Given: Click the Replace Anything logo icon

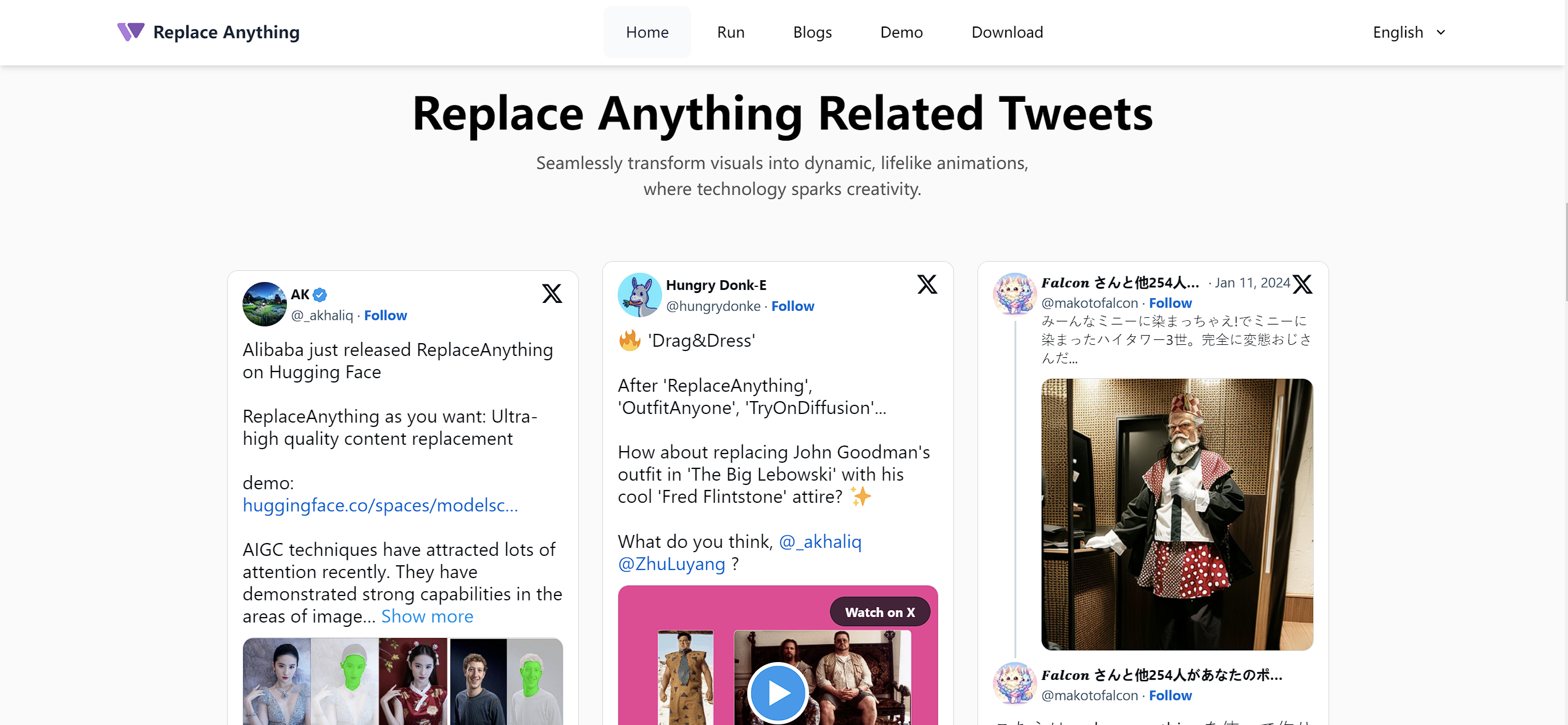Looking at the screenshot, I should [x=130, y=31].
